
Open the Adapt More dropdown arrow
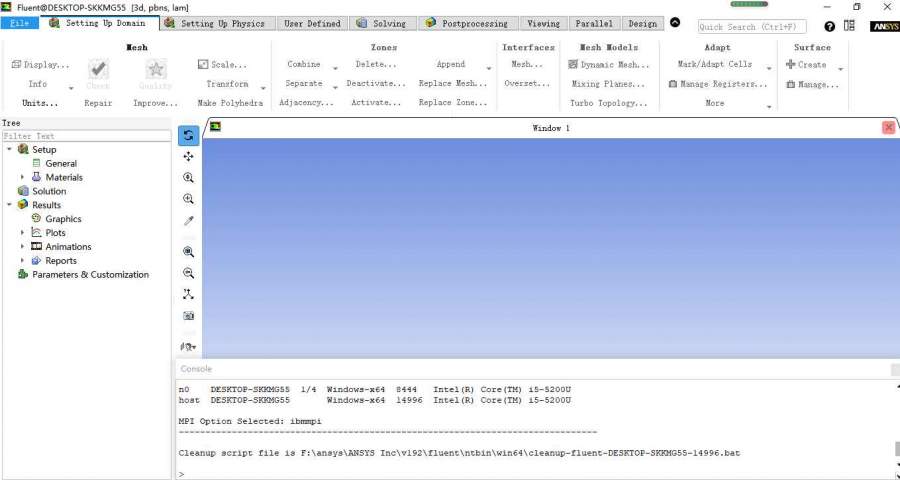(x=769, y=107)
